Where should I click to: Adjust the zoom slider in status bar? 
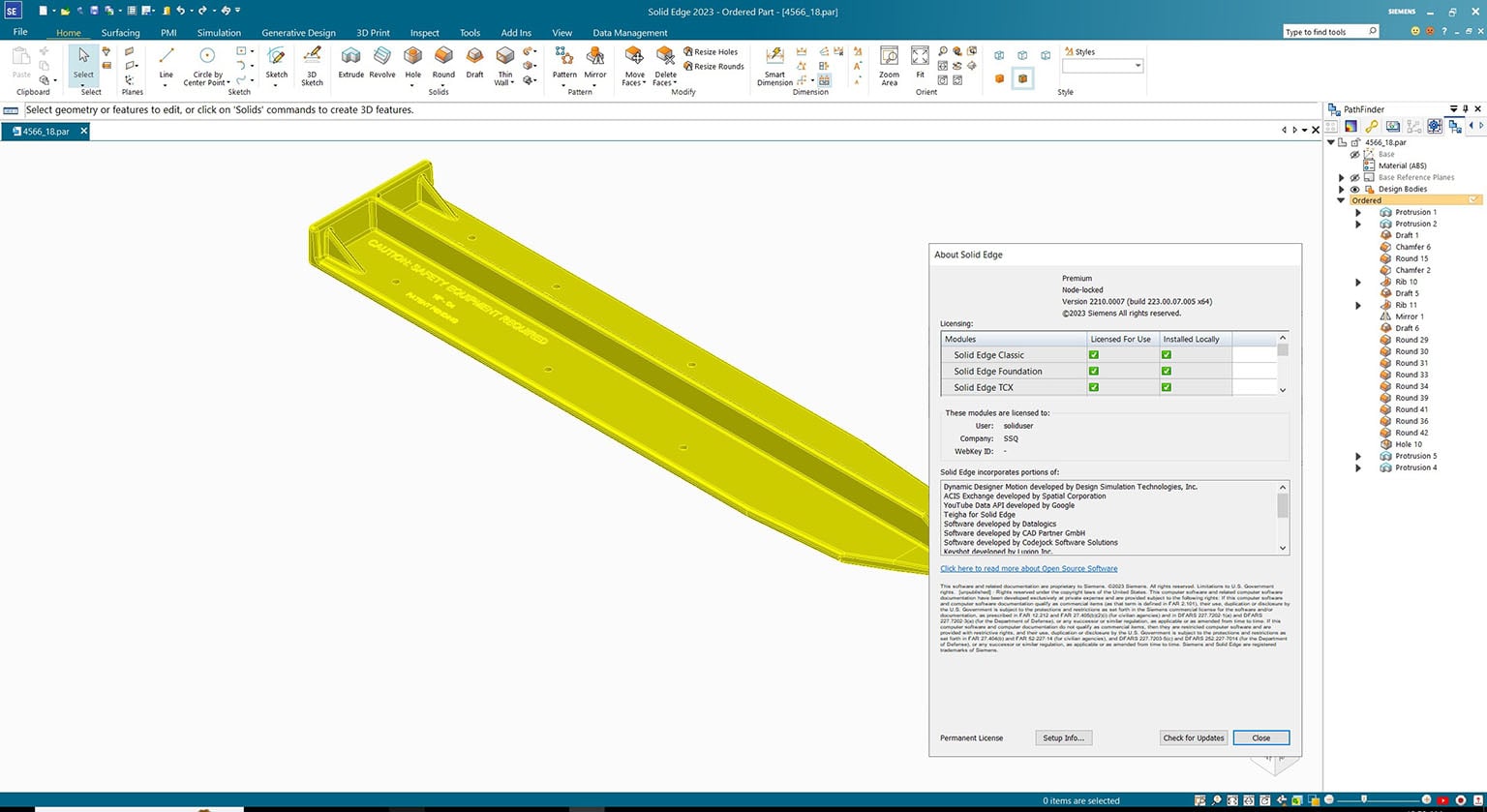[x=1364, y=800]
